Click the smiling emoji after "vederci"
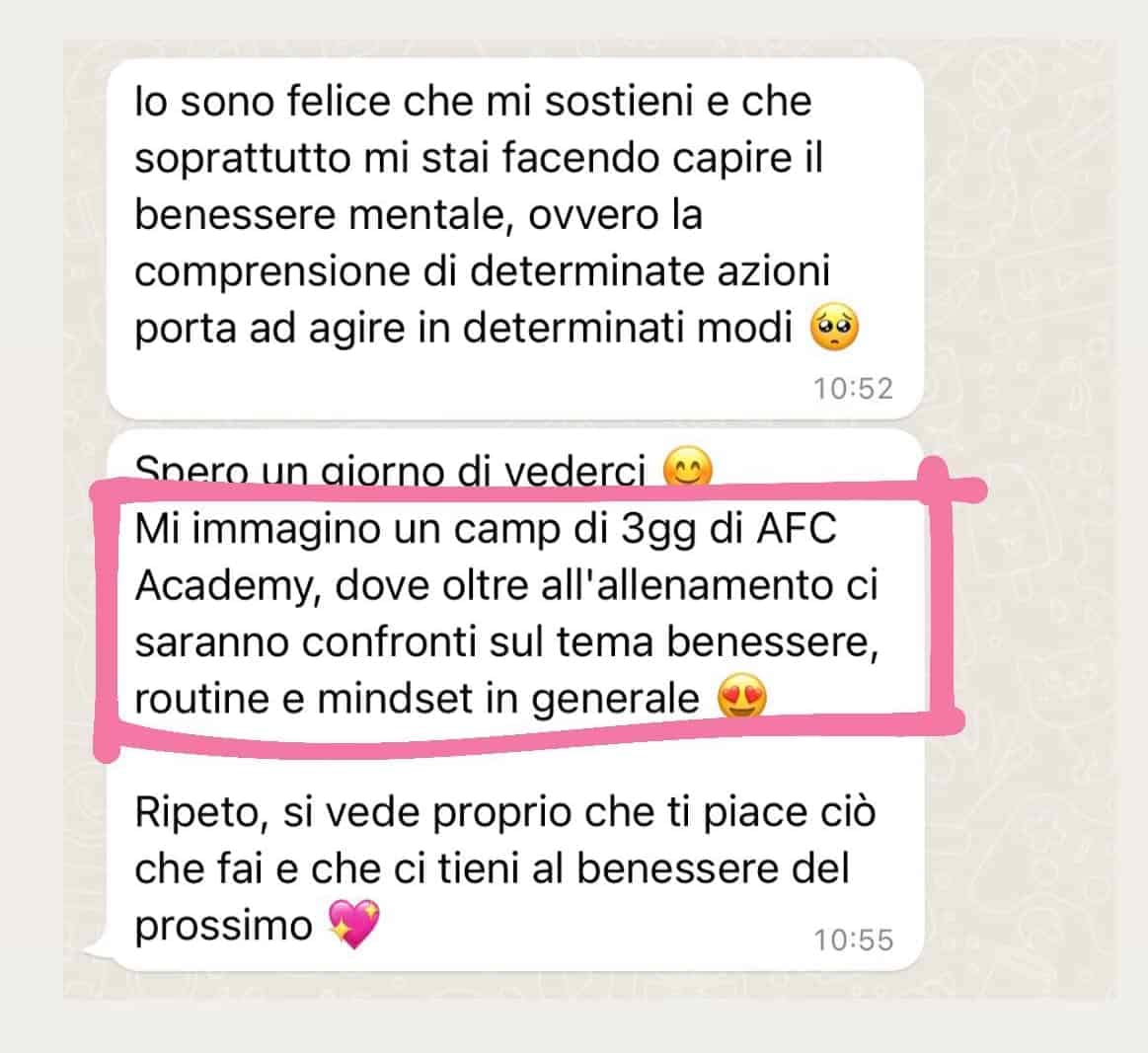Image resolution: width=1148 pixels, height=1053 pixels. click(x=687, y=467)
